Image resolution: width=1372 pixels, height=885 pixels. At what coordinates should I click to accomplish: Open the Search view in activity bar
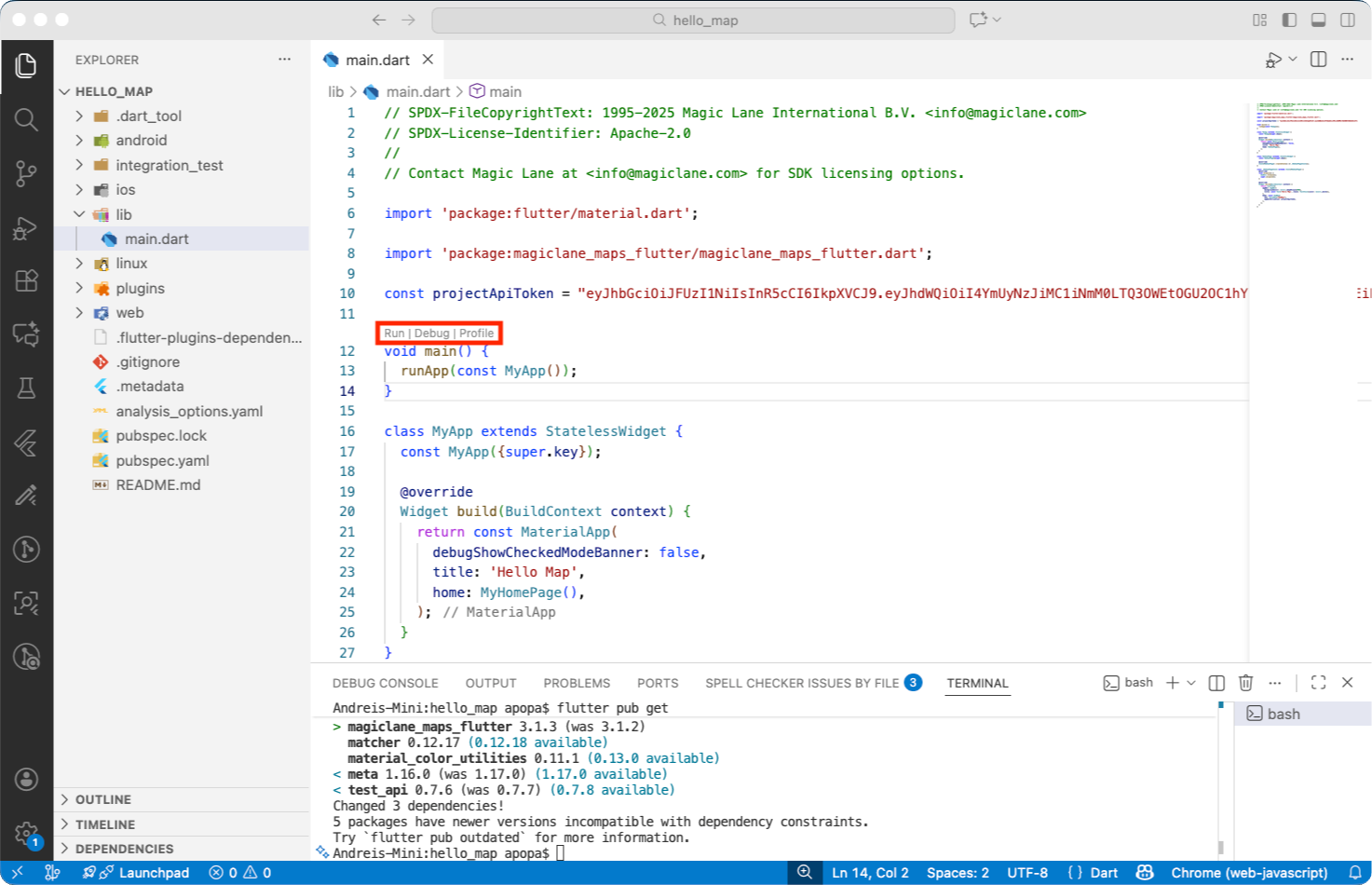point(26,119)
